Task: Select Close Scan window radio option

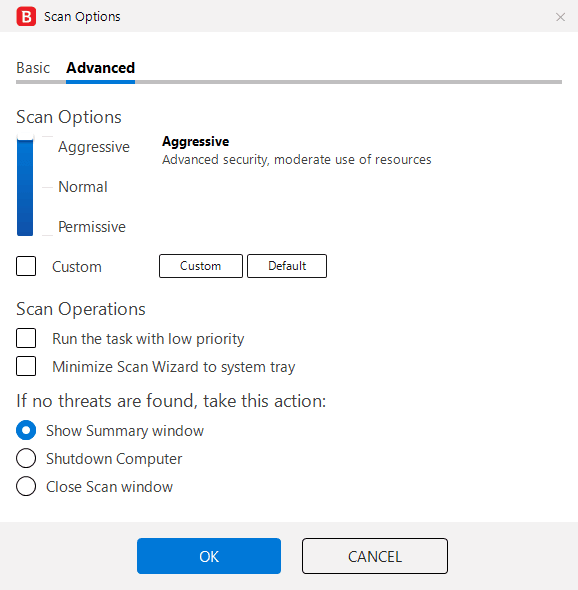Action: pos(26,486)
